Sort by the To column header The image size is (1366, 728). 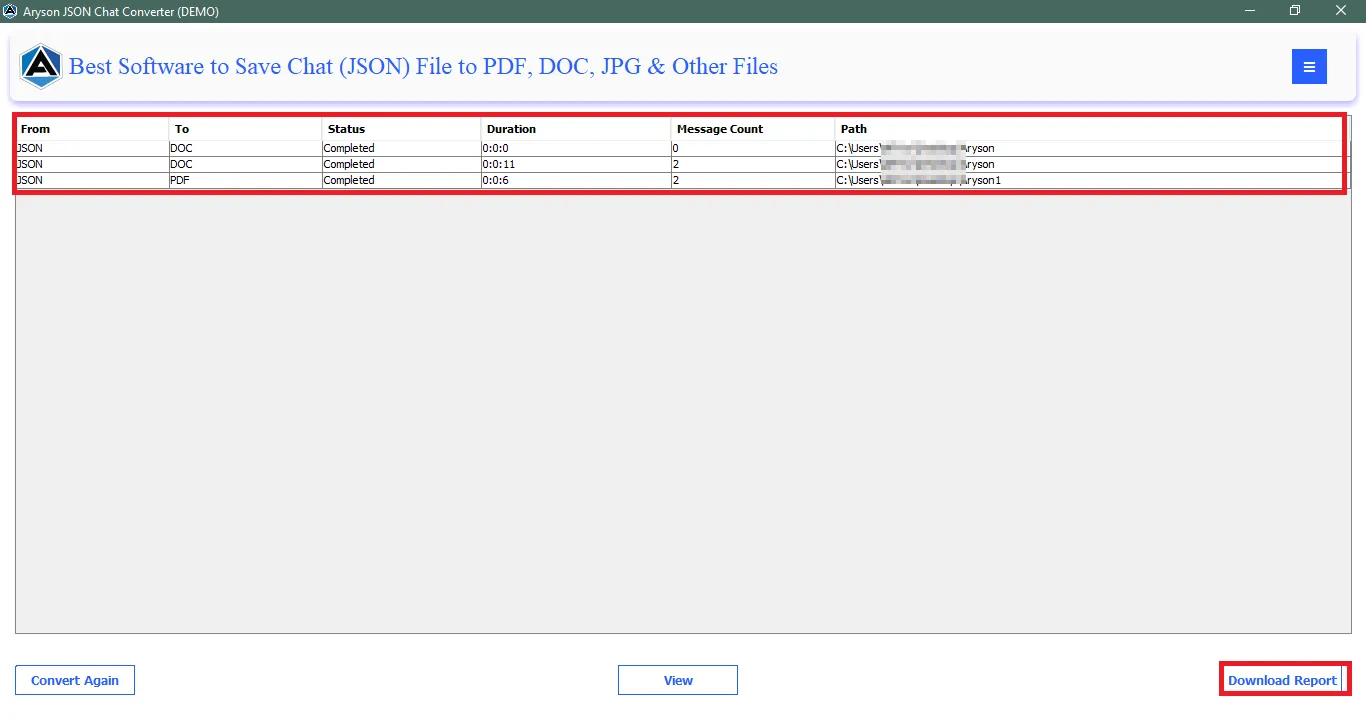pyautogui.click(x=246, y=129)
